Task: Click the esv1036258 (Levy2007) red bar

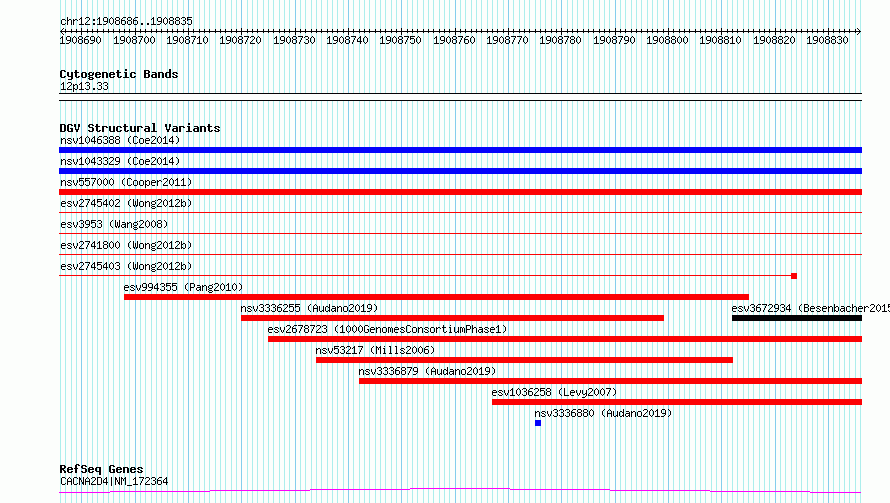Action: [677, 402]
